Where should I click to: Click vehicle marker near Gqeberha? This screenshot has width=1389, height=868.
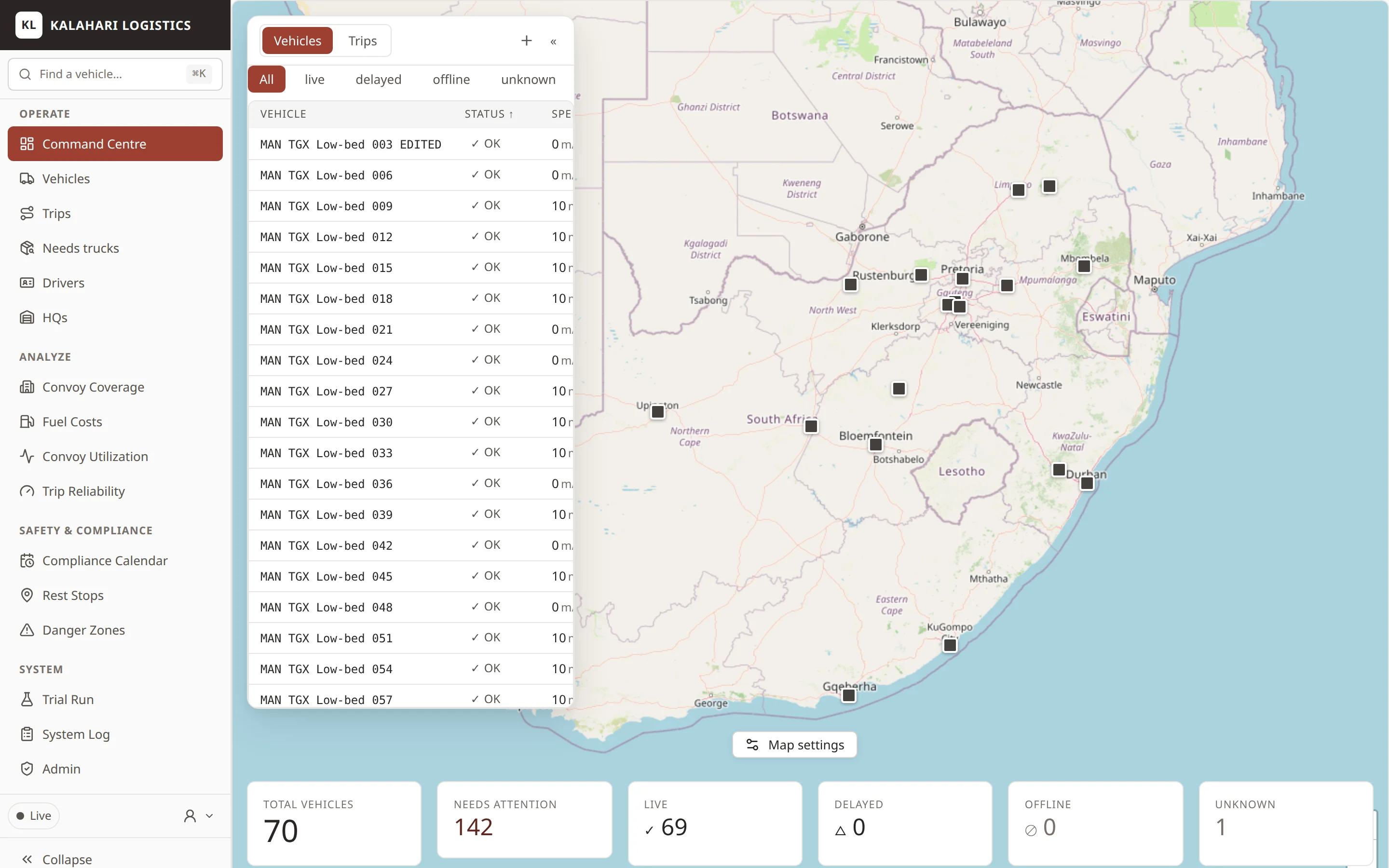[849, 696]
